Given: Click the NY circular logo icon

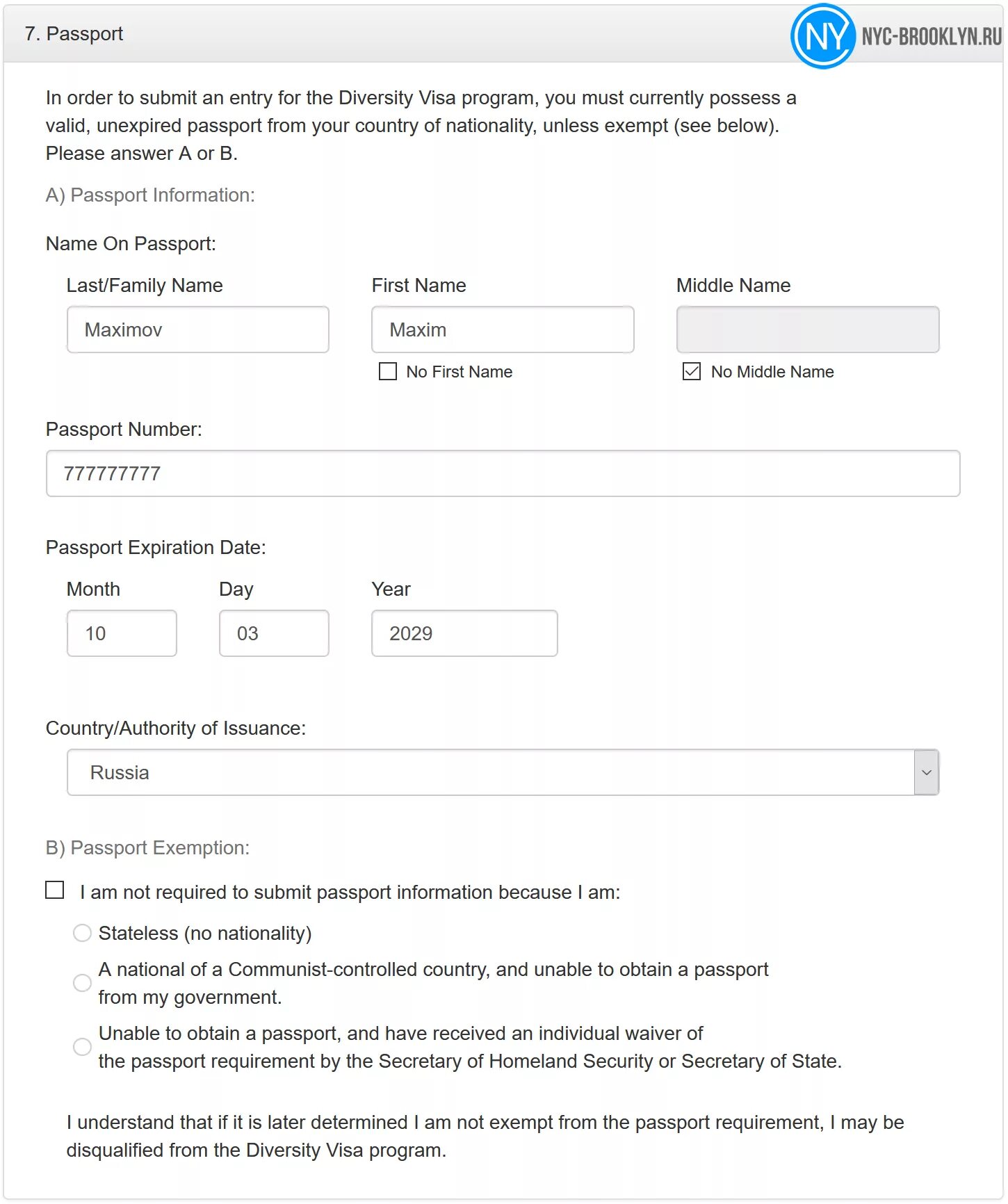Looking at the screenshot, I should pyautogui.click(x=822, y=36).
